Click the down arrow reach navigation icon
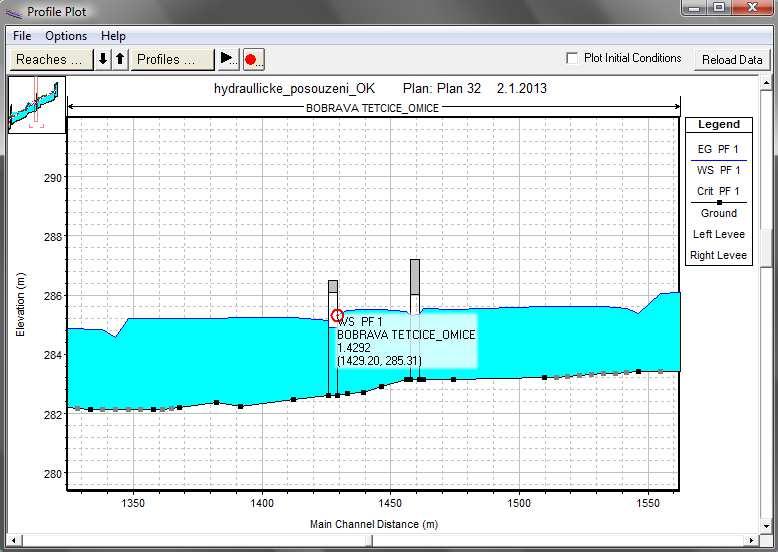 pos(103,59)
